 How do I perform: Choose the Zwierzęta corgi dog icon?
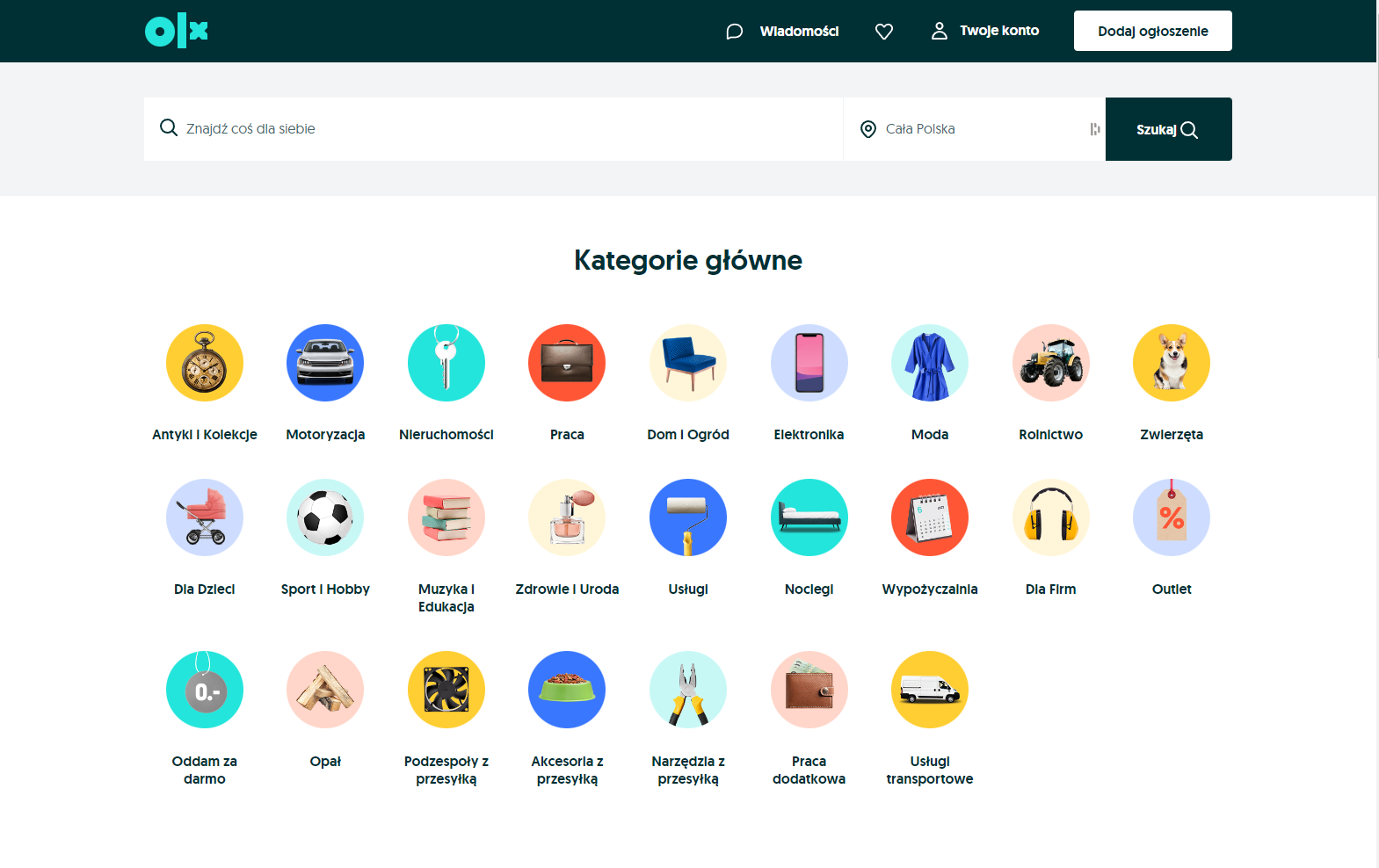(x=1172, y=363)
